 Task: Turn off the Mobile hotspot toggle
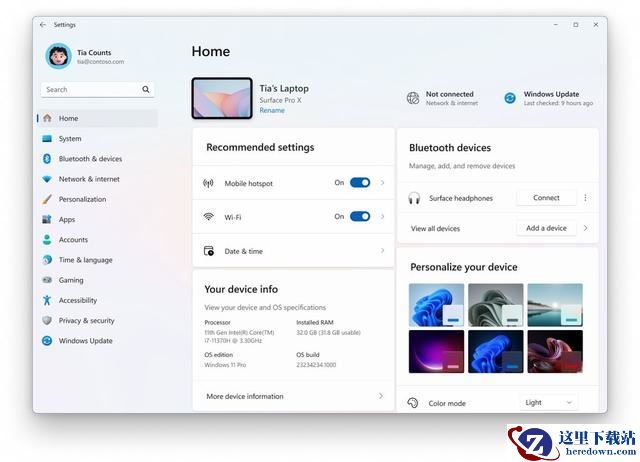(x=360, y=182)
